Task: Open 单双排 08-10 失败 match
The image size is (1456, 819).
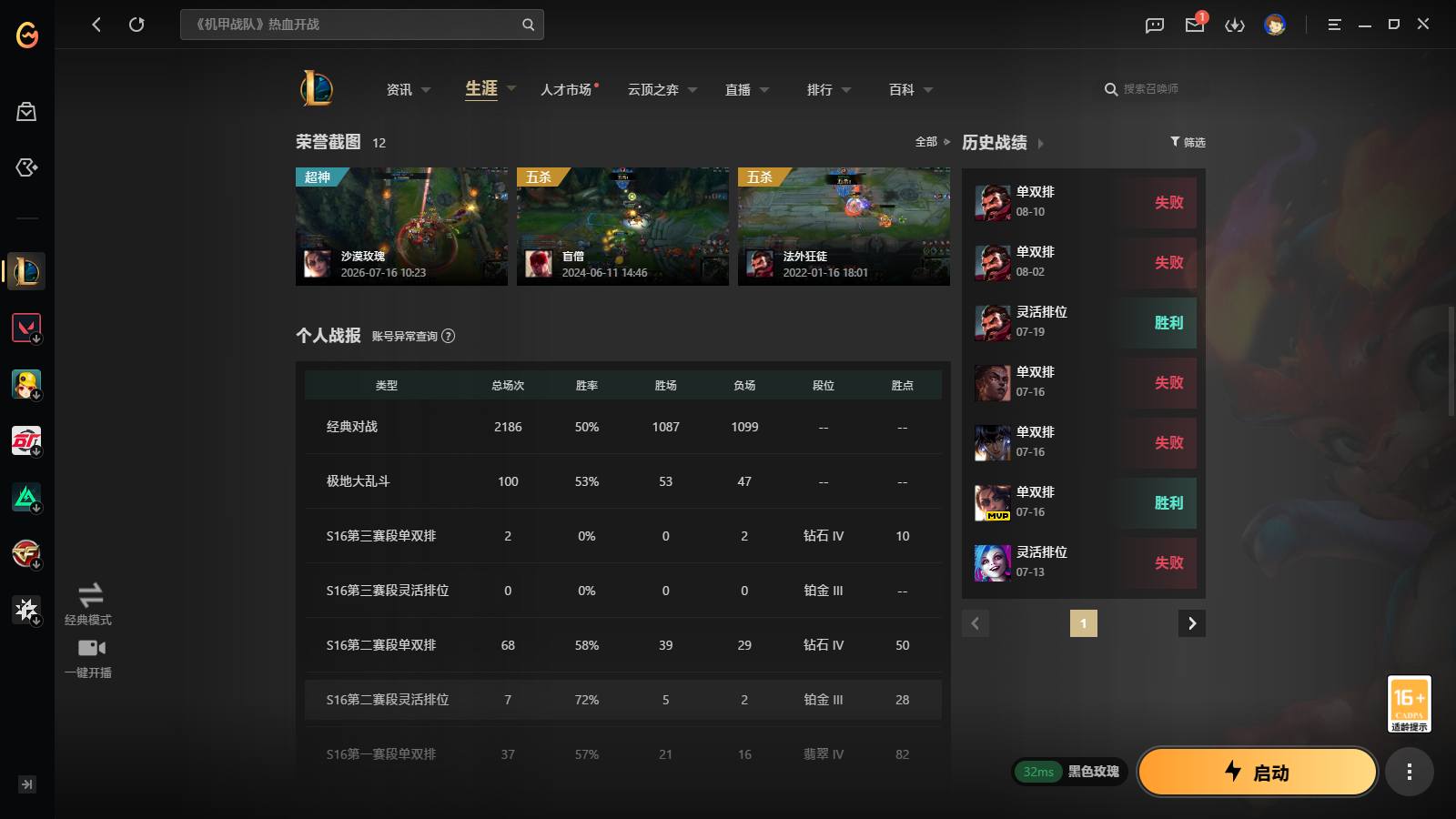Action: pos(1084,202)
